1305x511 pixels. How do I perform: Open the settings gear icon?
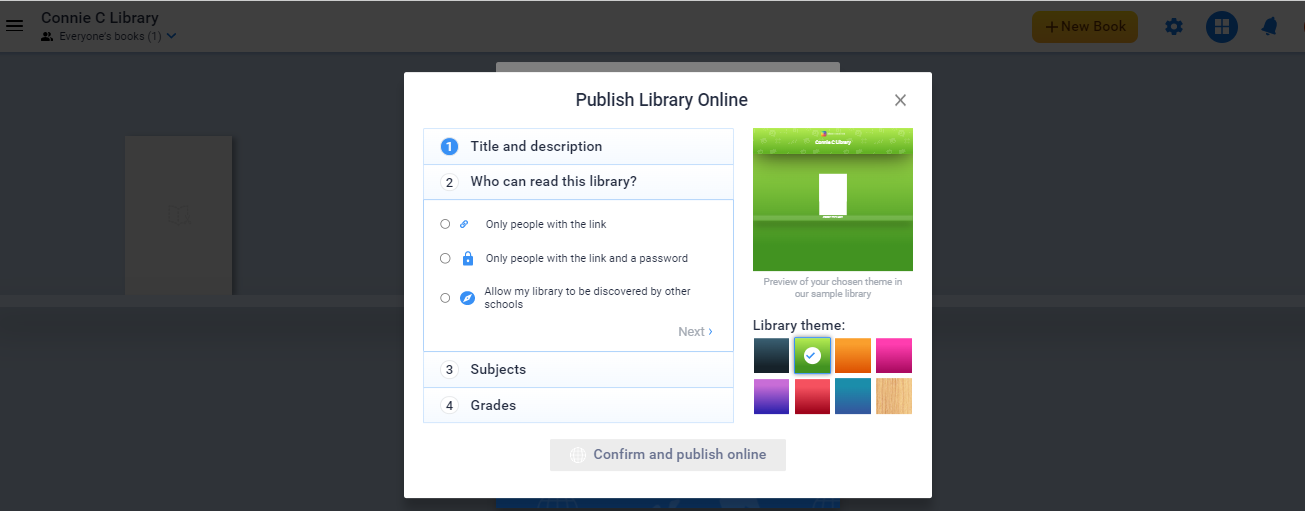[1174, 27]
